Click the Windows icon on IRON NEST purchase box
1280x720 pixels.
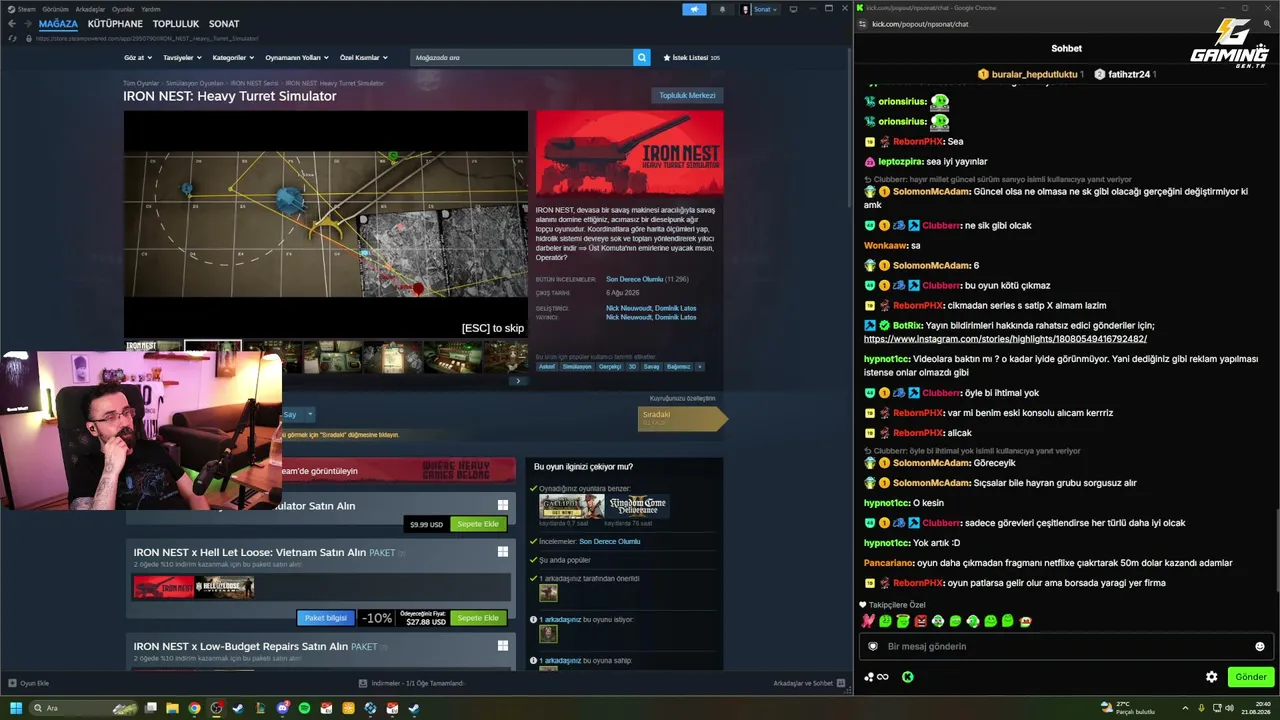[x=503, y=505]
